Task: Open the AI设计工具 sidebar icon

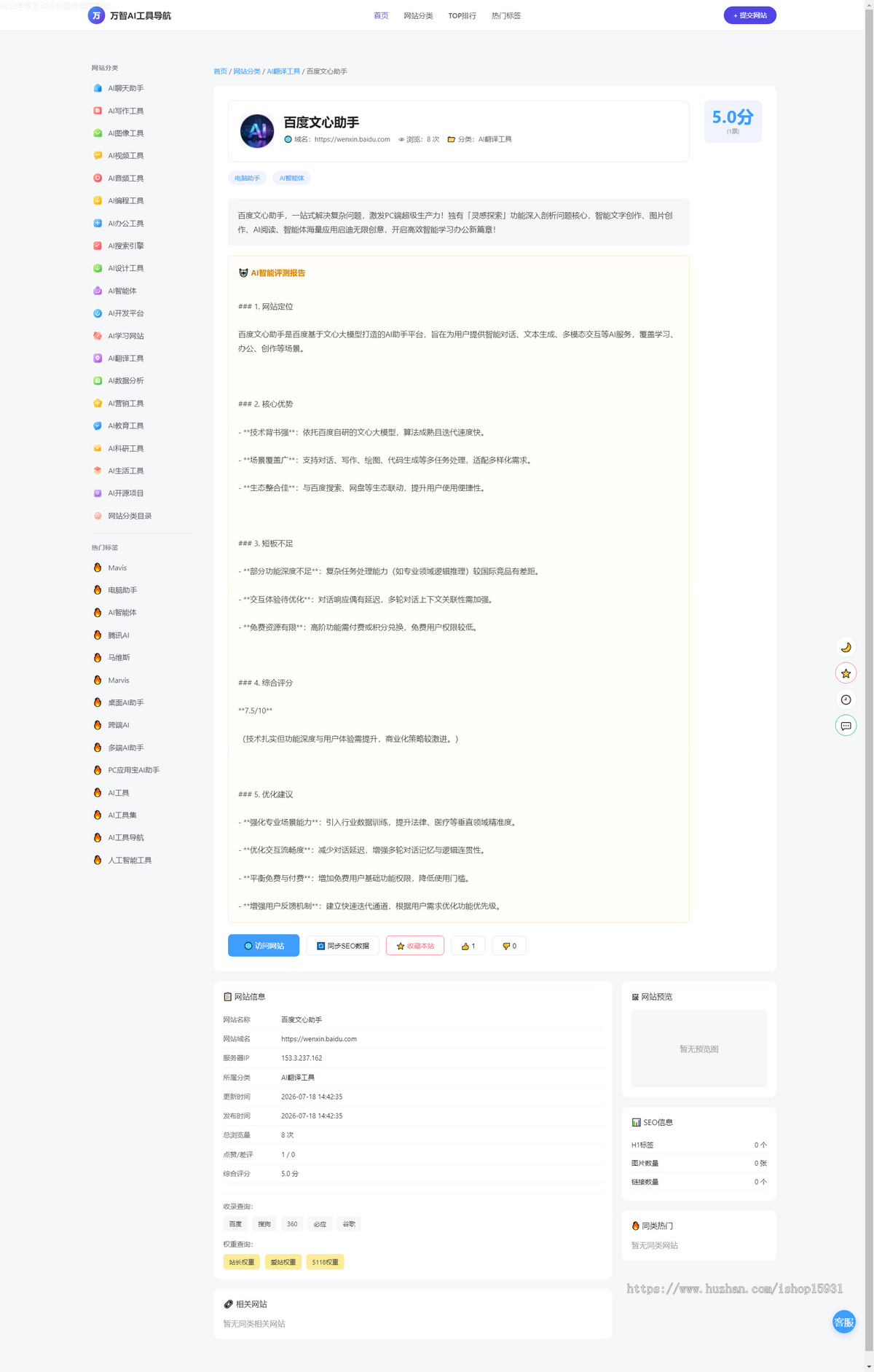Action: pos(98,268)
